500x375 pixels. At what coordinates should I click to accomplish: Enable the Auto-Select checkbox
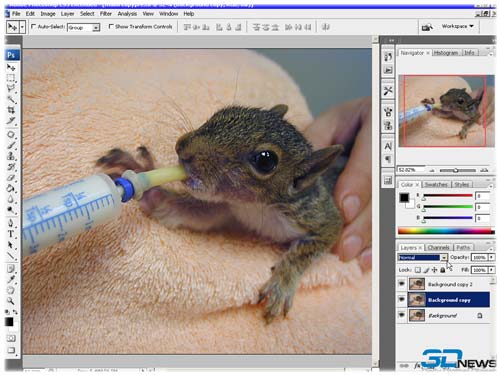click(33, 26)
